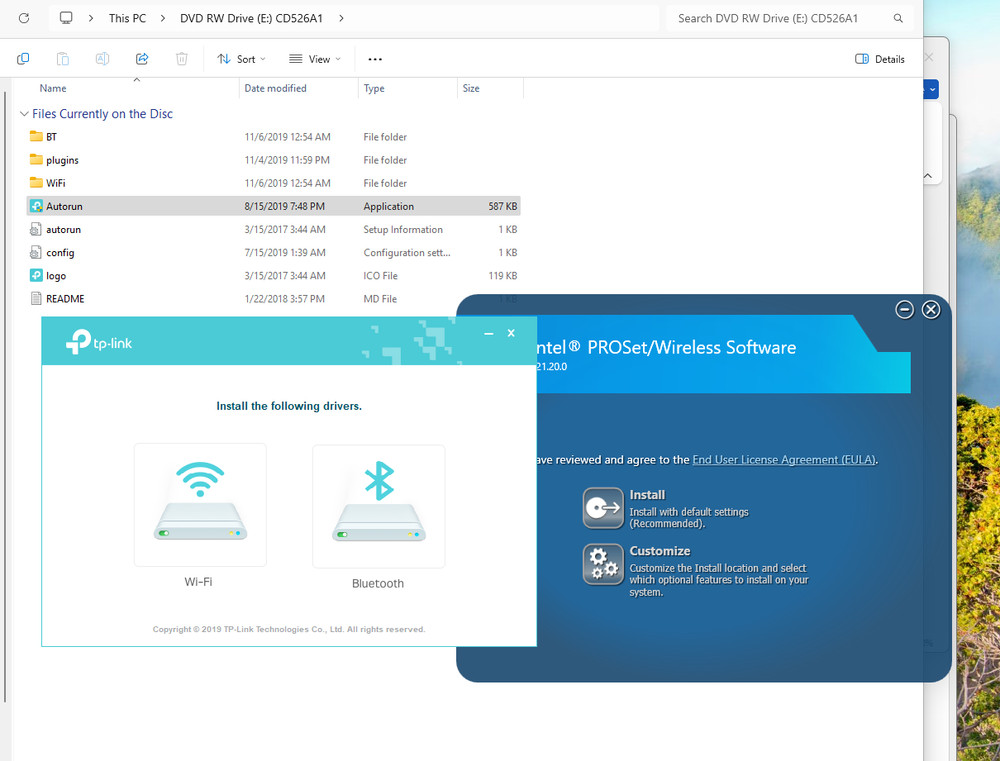
Task: Click the Install label in Intel installer
Action: pos(647,494)
